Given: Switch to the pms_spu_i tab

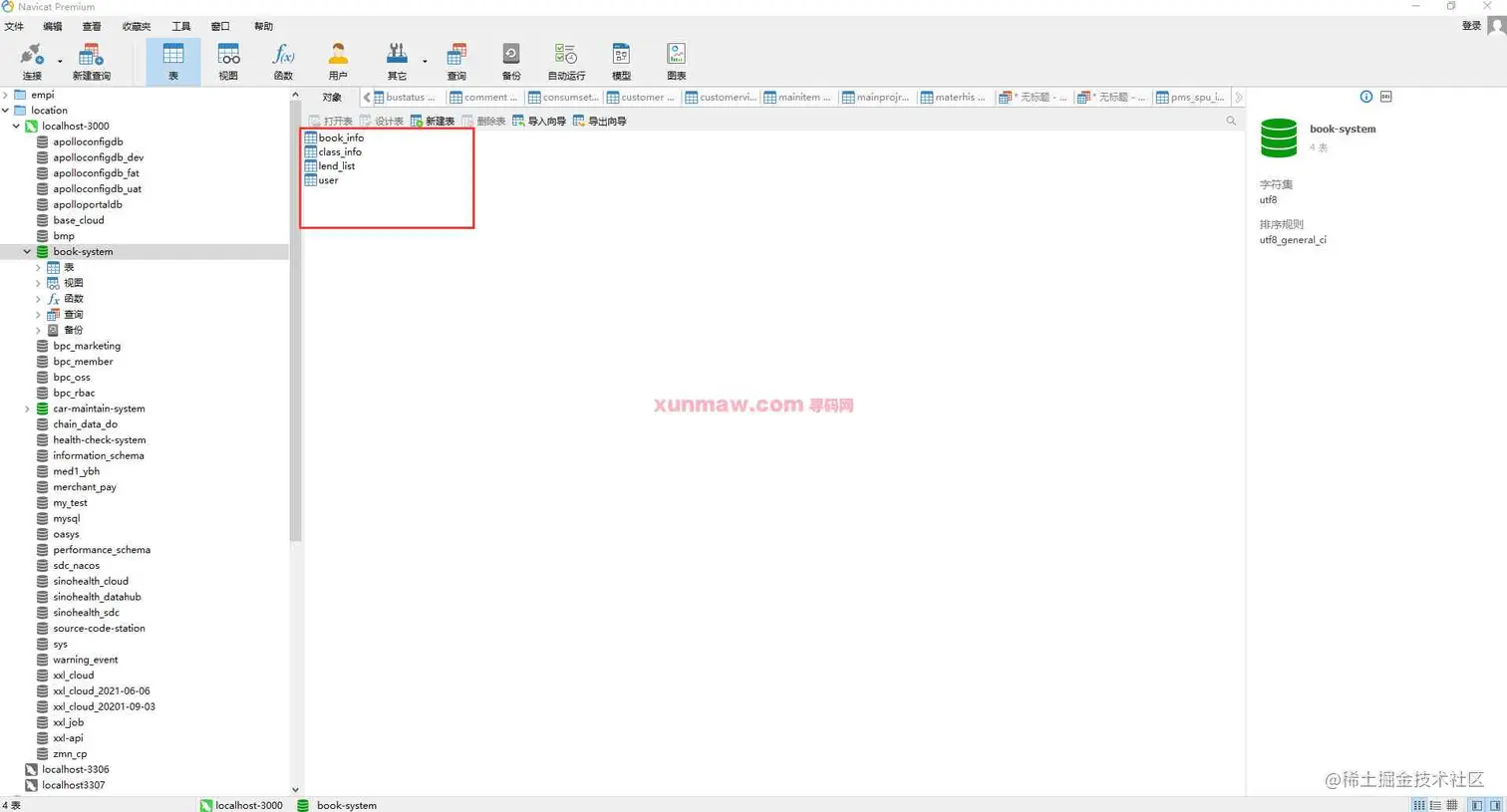Looking at the screenshot, I should [1191, 97].
